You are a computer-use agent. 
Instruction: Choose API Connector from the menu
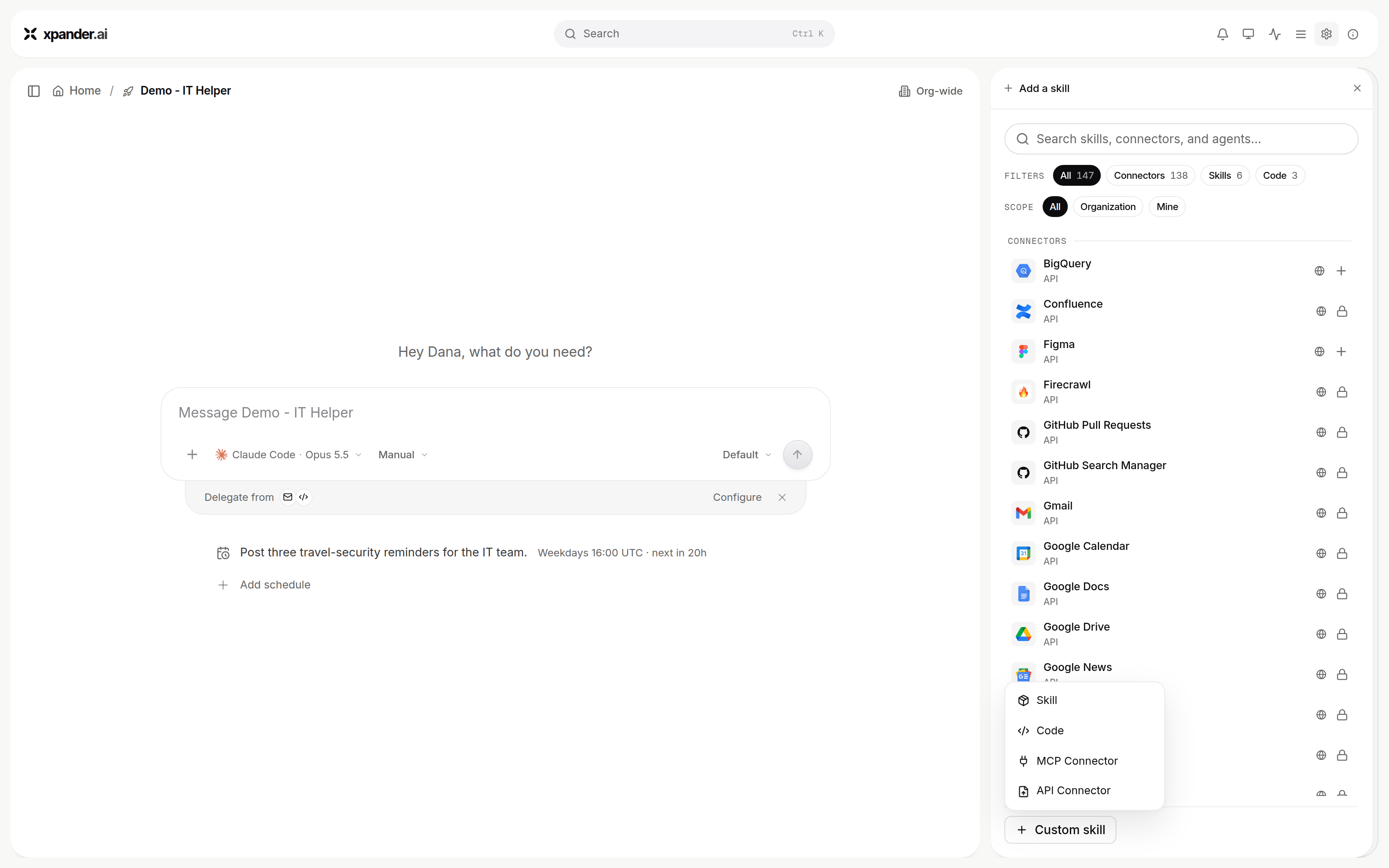pyautogui.click(x=1084, y=791)
